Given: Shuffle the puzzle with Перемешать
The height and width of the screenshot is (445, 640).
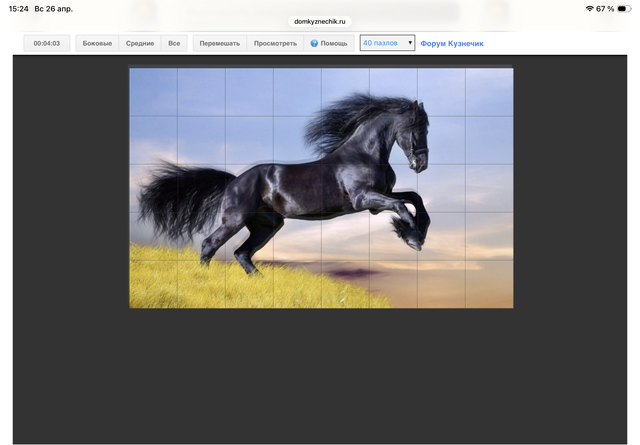Looking at the screenshot, I should pyautogui.click(x=219, y=44).
